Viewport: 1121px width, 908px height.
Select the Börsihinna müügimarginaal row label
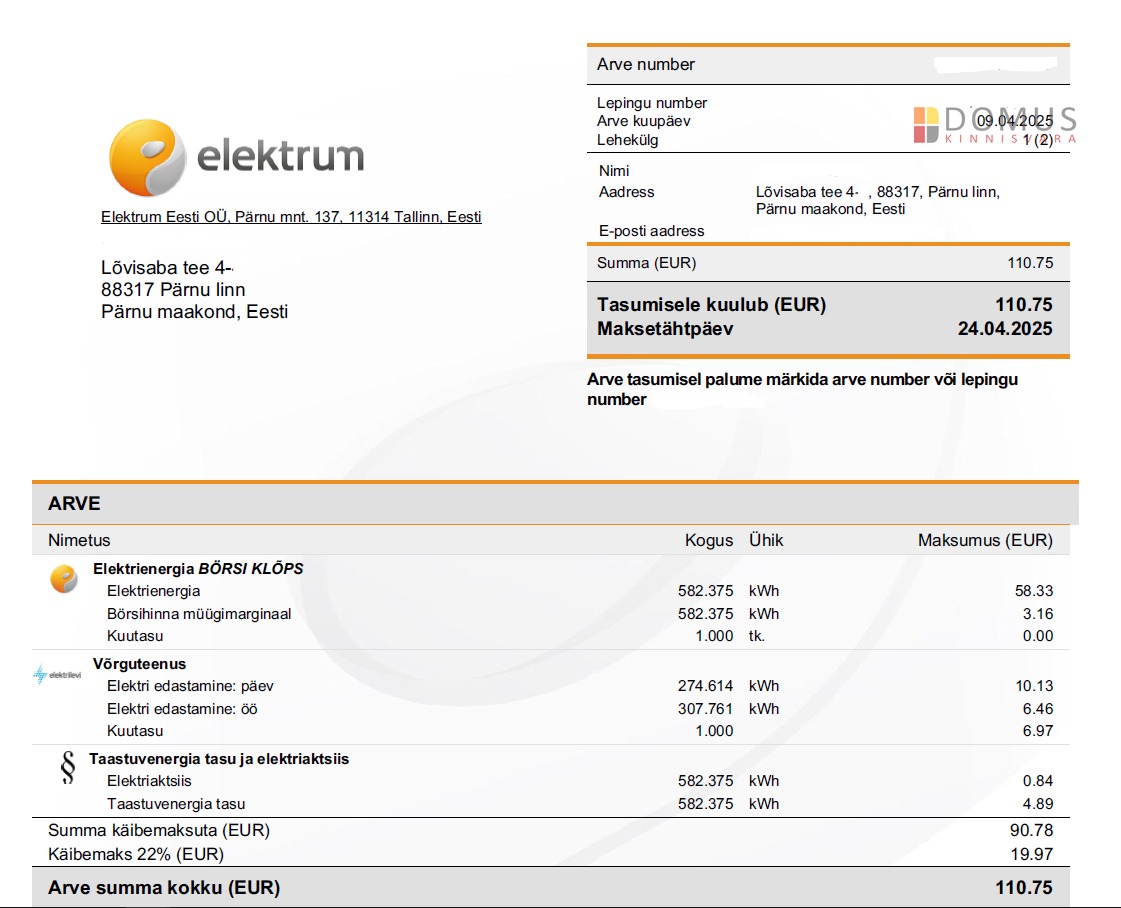click(199, 614)
